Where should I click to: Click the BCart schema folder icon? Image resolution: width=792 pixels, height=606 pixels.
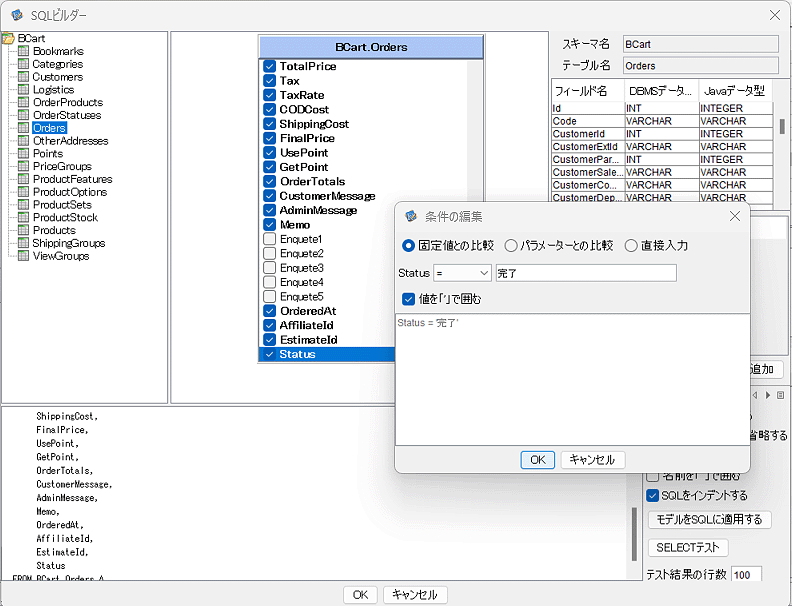coord(8,38)
